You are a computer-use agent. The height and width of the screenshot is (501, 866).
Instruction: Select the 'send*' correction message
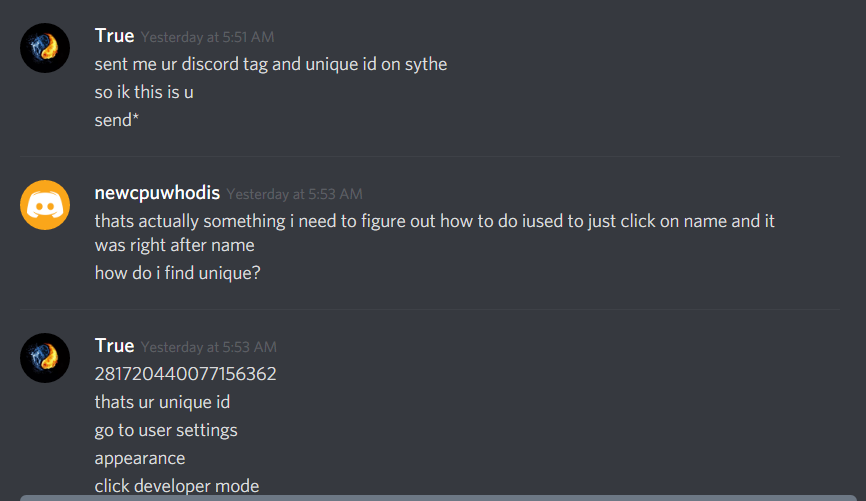coord(117,120)
